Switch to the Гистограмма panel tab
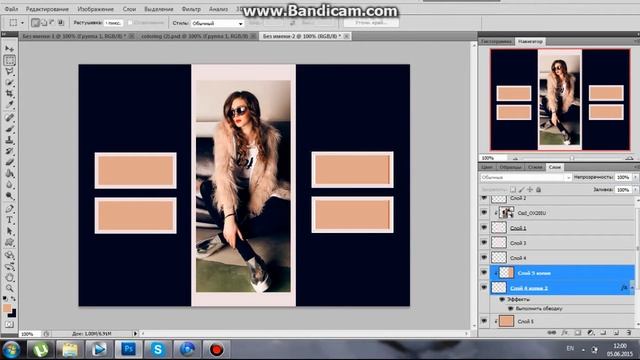This screenshot has width=640, height=360. (x=496, y=42)
